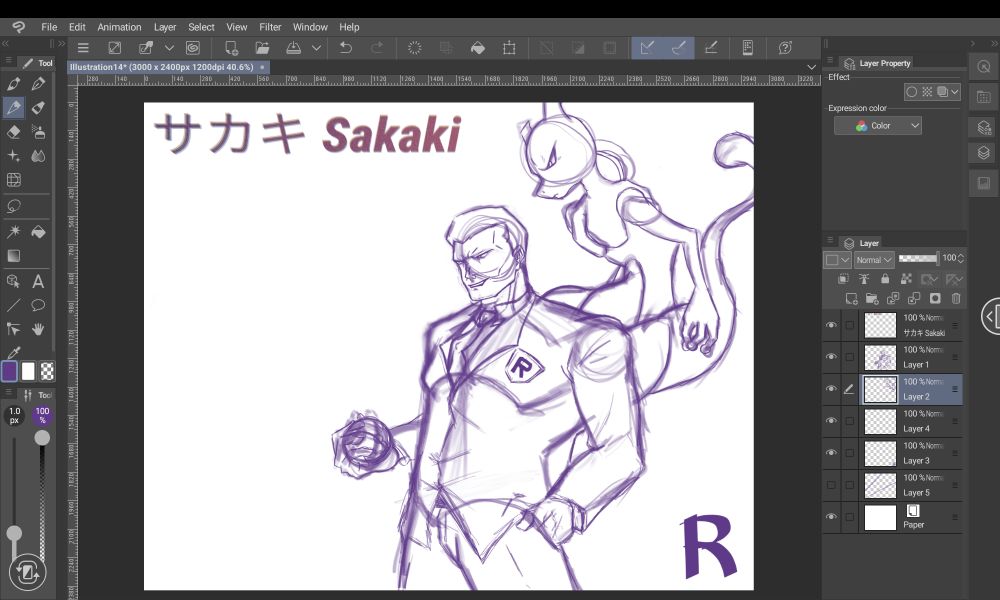The image size is (1000, 600).
Task: Select the Eyedropper tool
Action: click(x=14, y=352)
